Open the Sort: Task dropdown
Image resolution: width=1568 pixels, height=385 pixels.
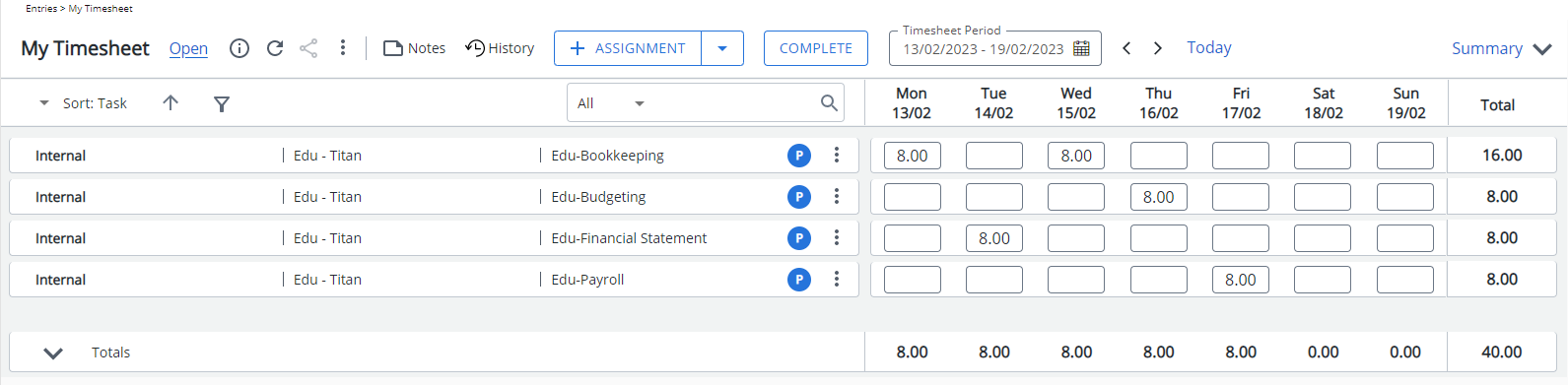(x=84, y=103)
